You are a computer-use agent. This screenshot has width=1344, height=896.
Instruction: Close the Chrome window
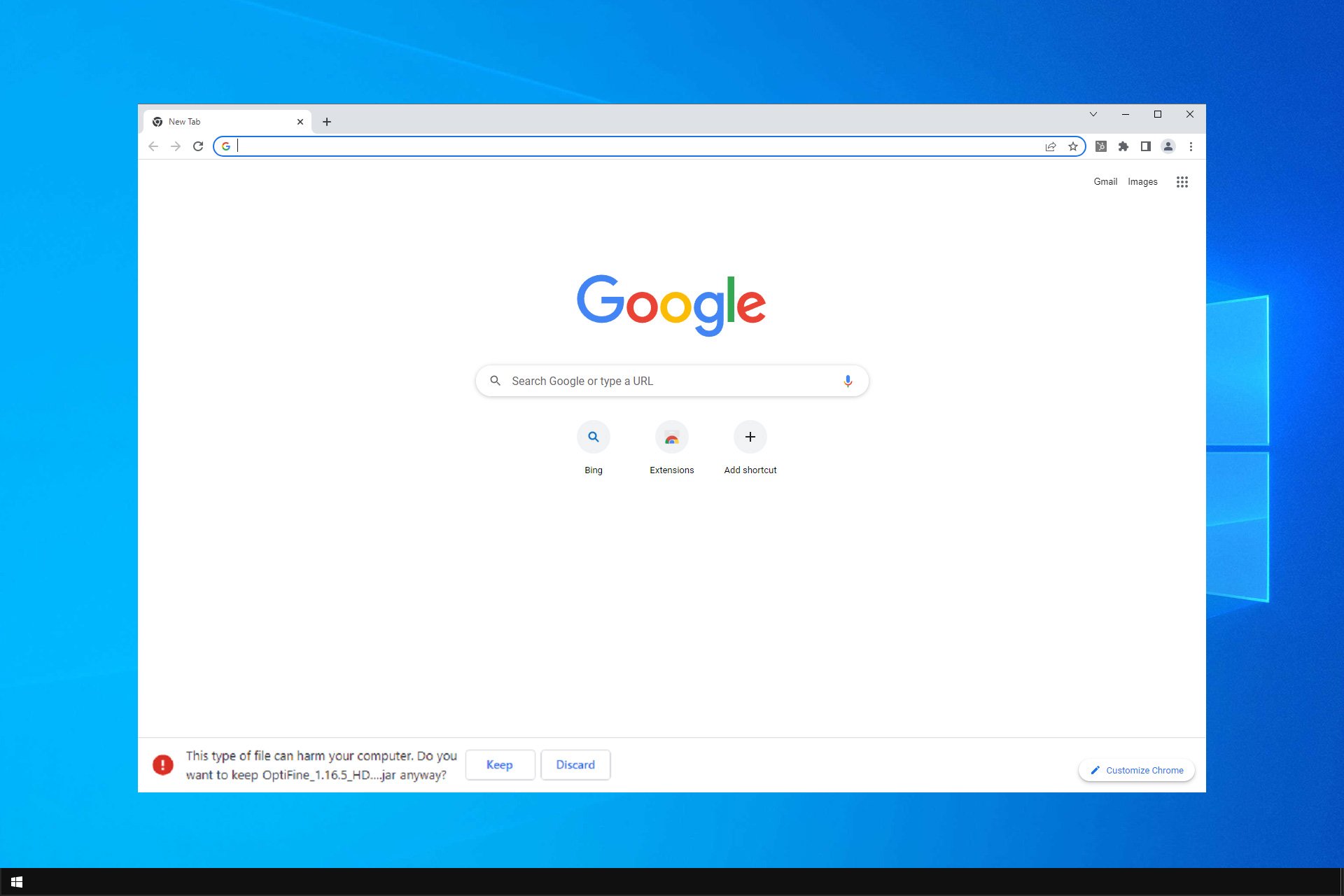point(1190,114)
